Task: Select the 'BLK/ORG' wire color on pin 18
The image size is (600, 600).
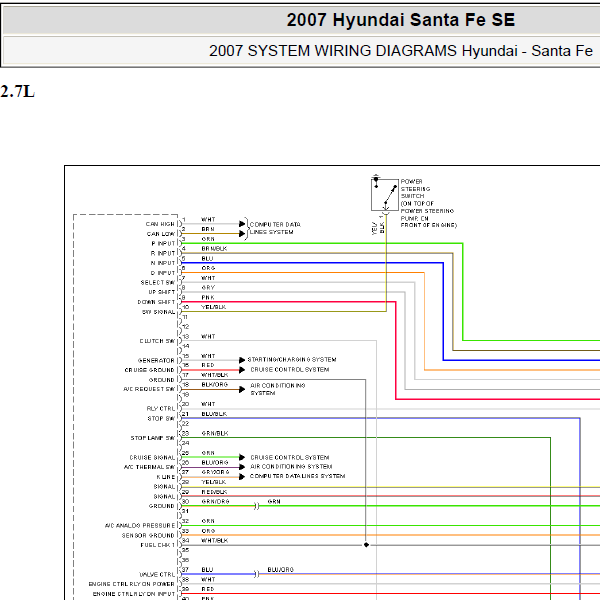Action: (215, 385)
